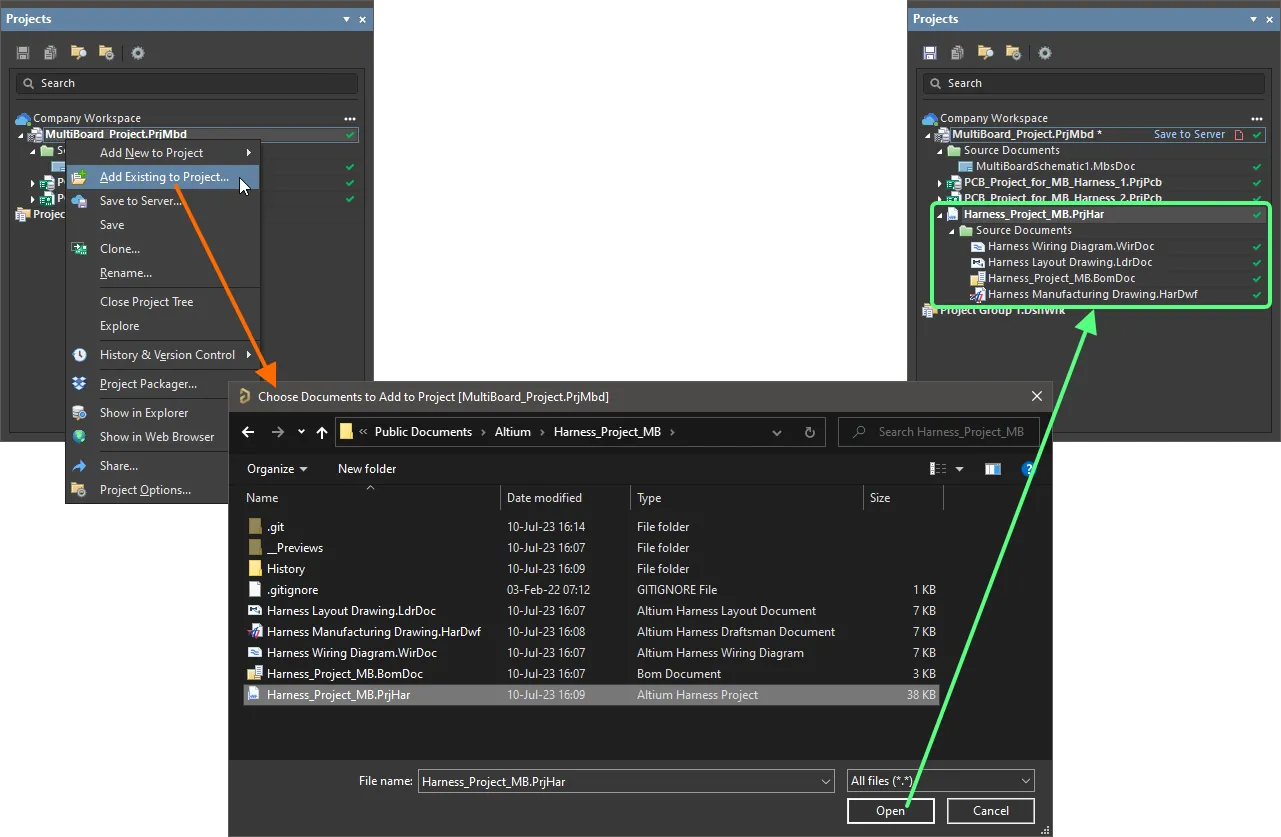Viewport: 1281px width, 837px height.
Task: Go back in the file dialog
Action: (x=249, y=432)
